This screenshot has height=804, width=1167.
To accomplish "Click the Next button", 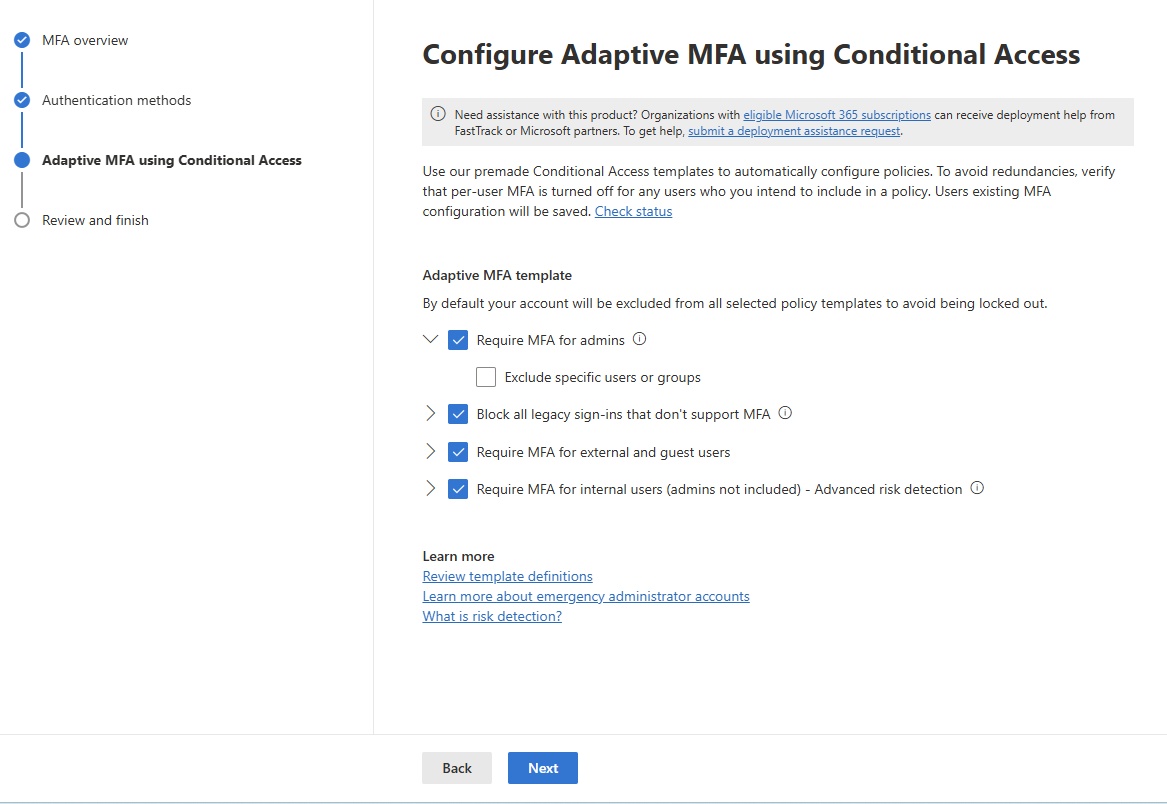I will point(543,768).
